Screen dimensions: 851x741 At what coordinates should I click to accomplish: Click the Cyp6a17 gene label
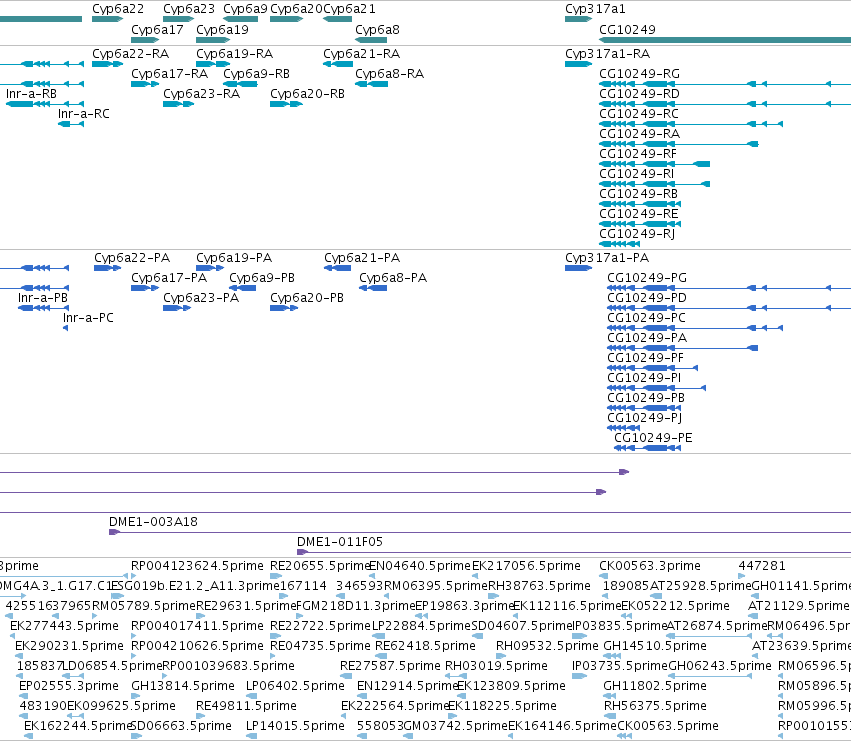click(x=157, y=29)
